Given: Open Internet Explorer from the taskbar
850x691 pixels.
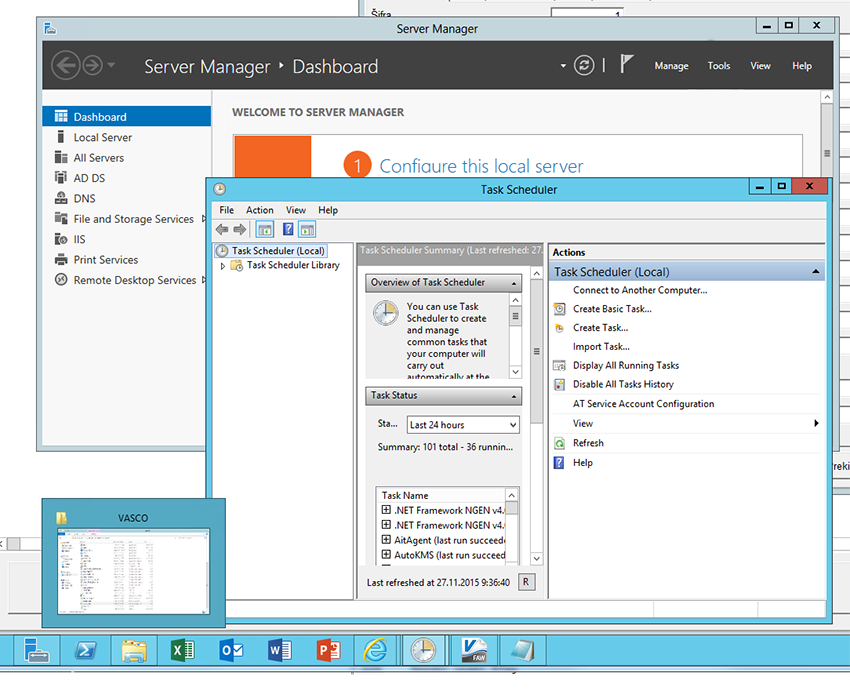Looking at the screenshot, I should tap(376, 651).
